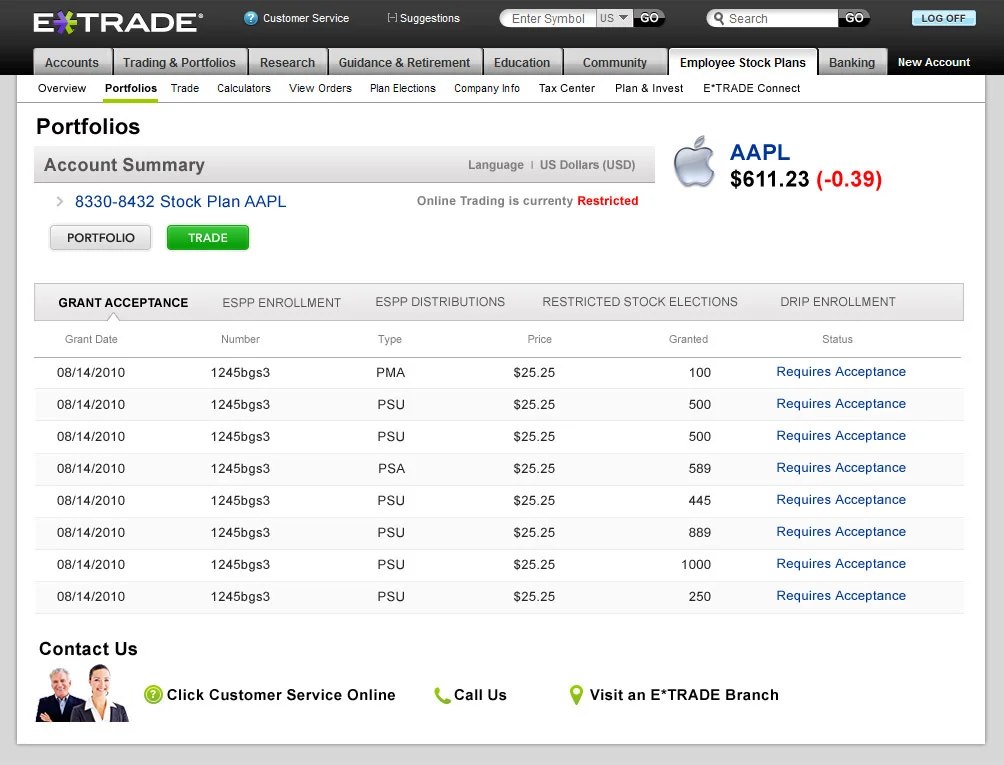1004x765 pixels.
Task: Click Requires Acceptance for the 889-share grant
Action: pos(841,532)
